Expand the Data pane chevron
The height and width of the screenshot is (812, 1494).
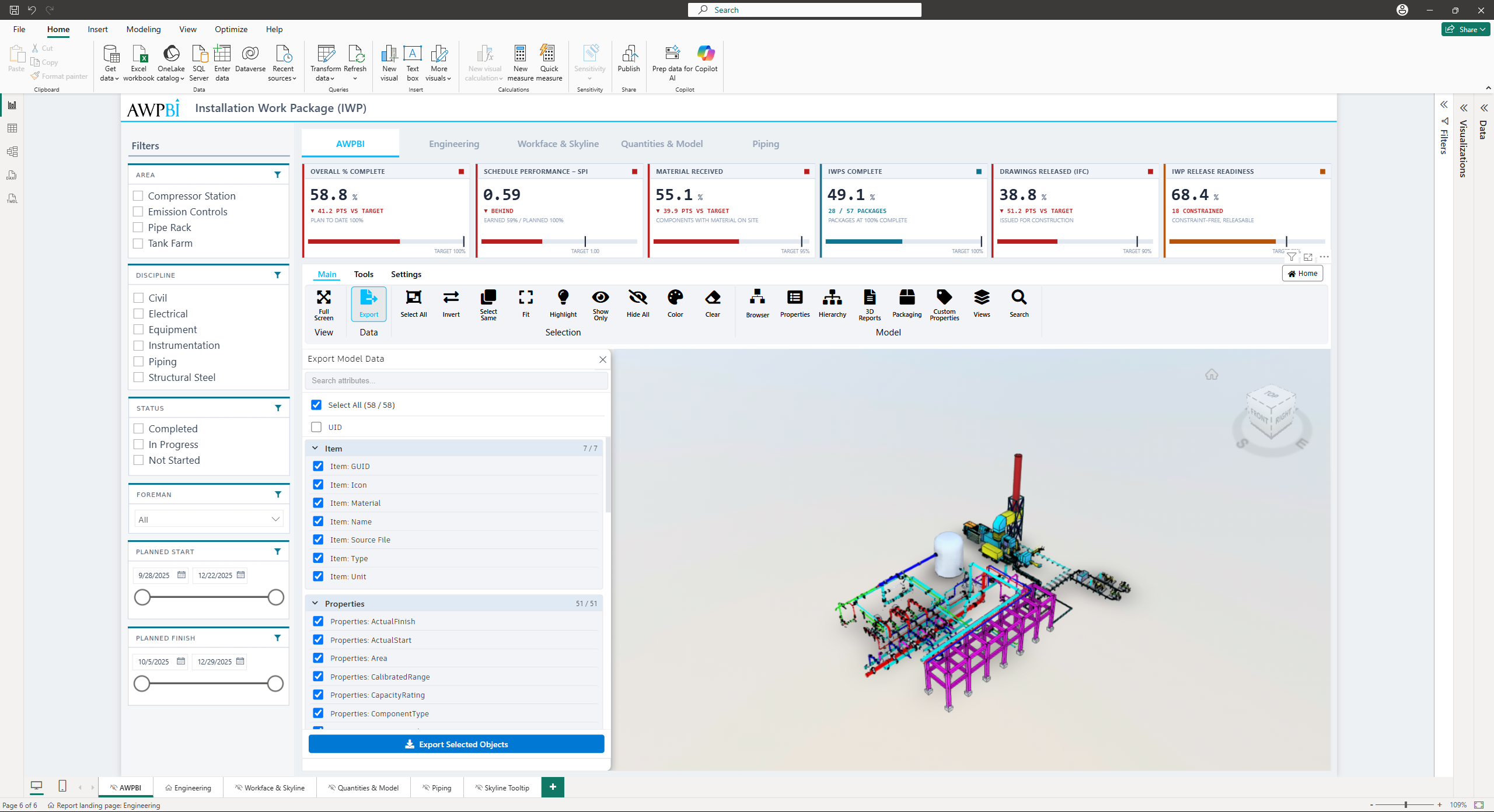pos(1483,108)
